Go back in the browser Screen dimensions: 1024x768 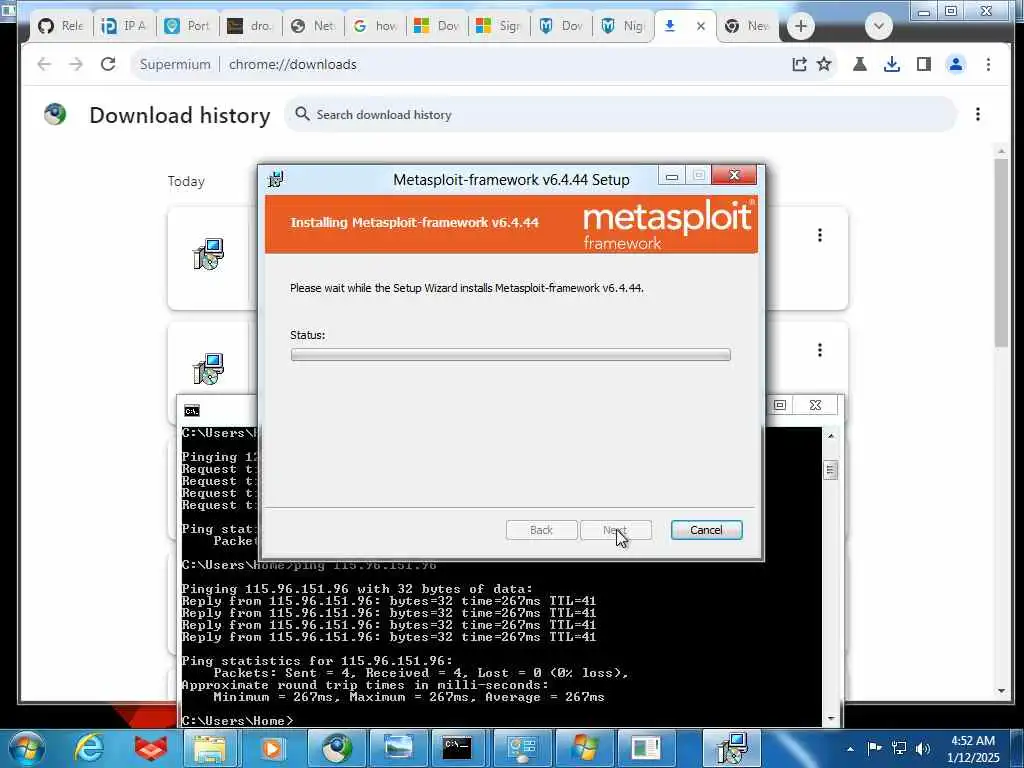[44, 64]
